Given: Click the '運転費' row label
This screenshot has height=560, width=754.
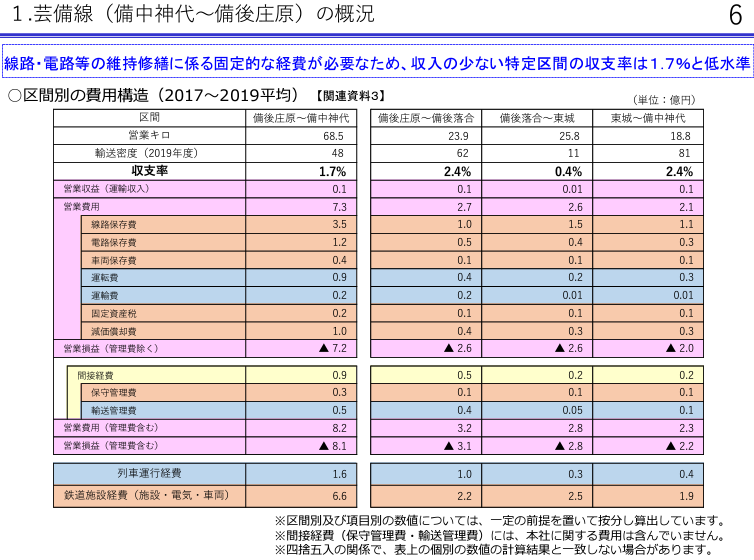Looking at the screenshot, I should 105,277.
